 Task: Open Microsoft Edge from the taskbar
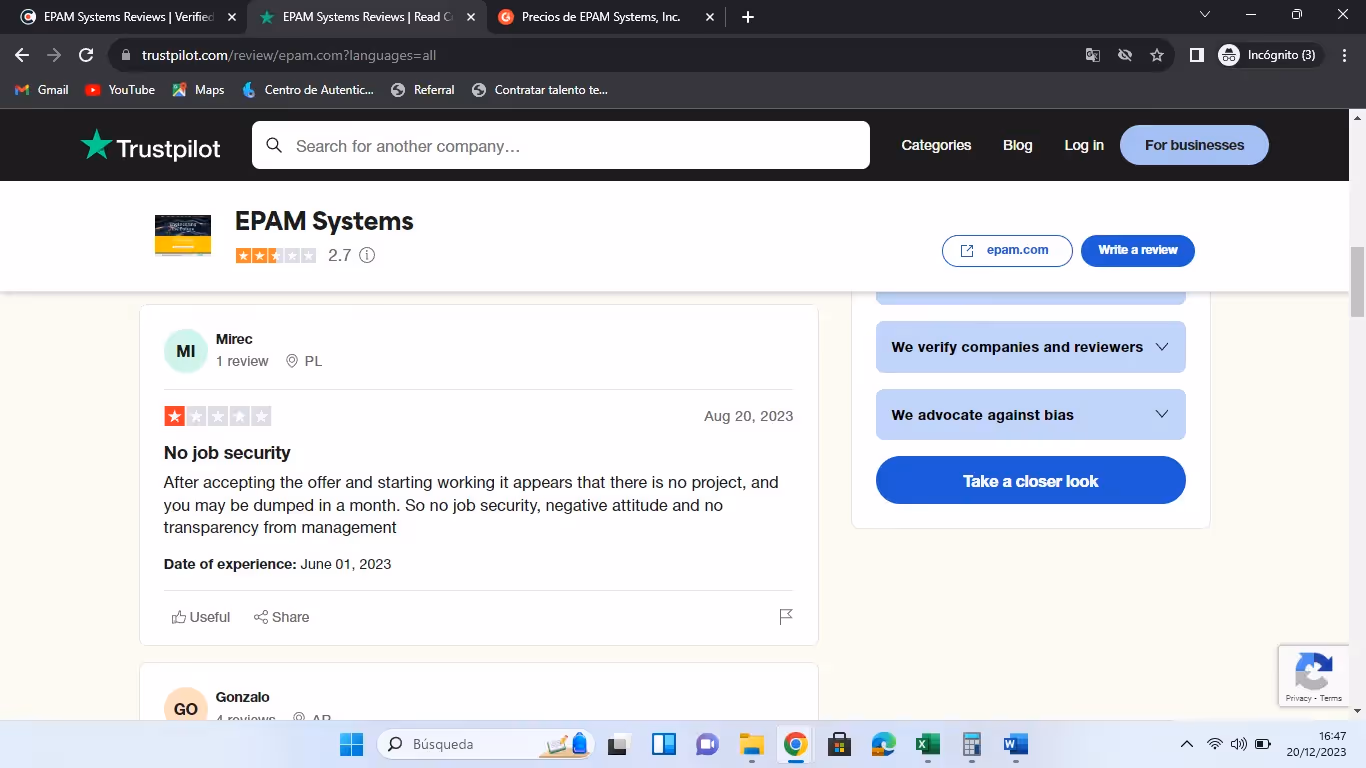pos(883,744)
